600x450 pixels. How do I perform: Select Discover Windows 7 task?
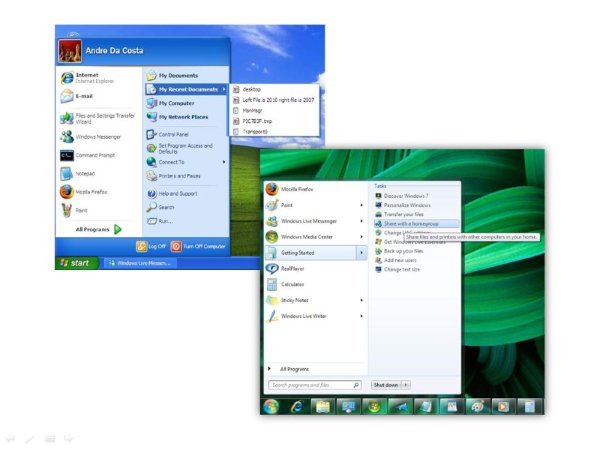(x=402, y=196)
